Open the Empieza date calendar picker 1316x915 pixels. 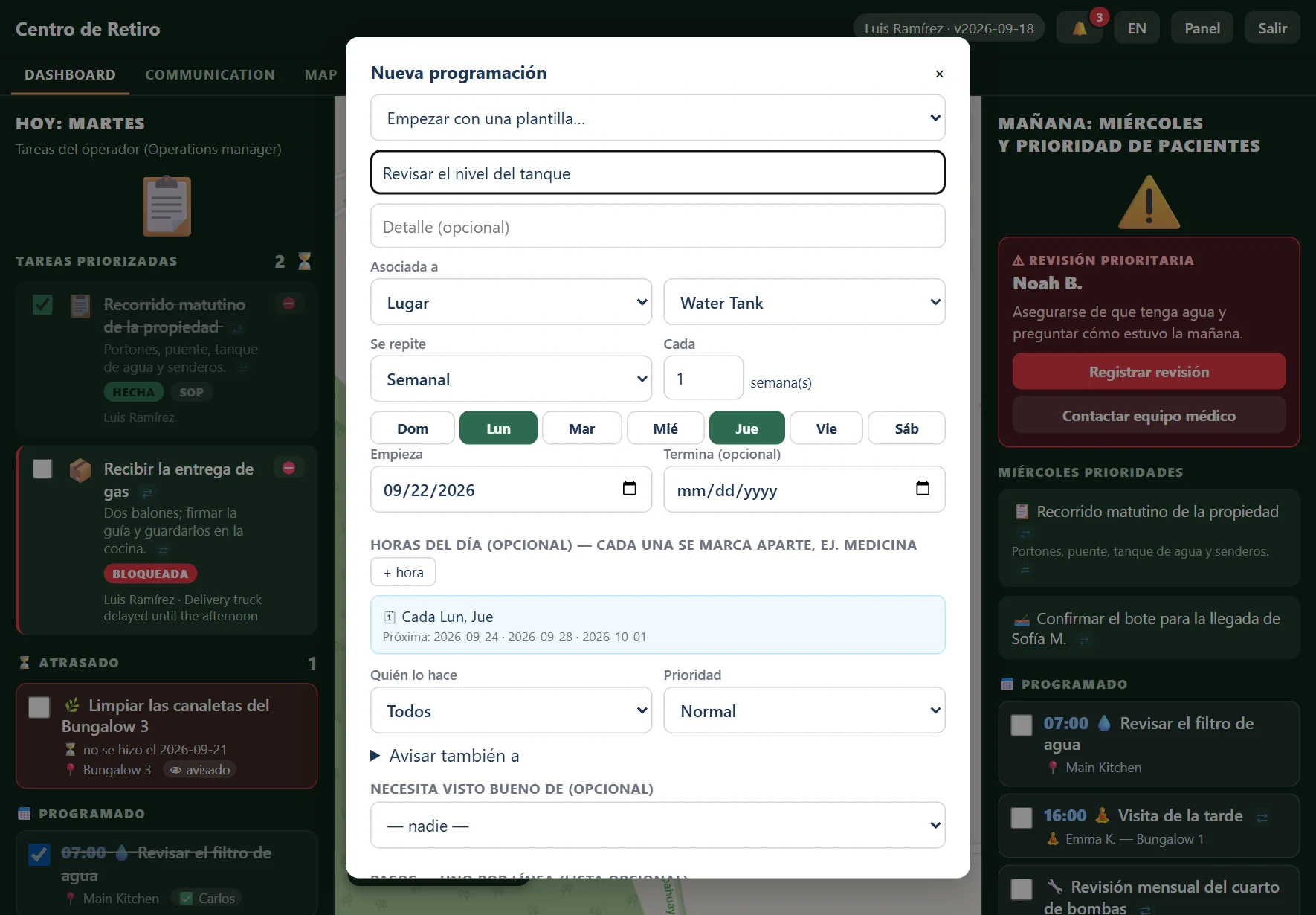[x=629, y=488]
